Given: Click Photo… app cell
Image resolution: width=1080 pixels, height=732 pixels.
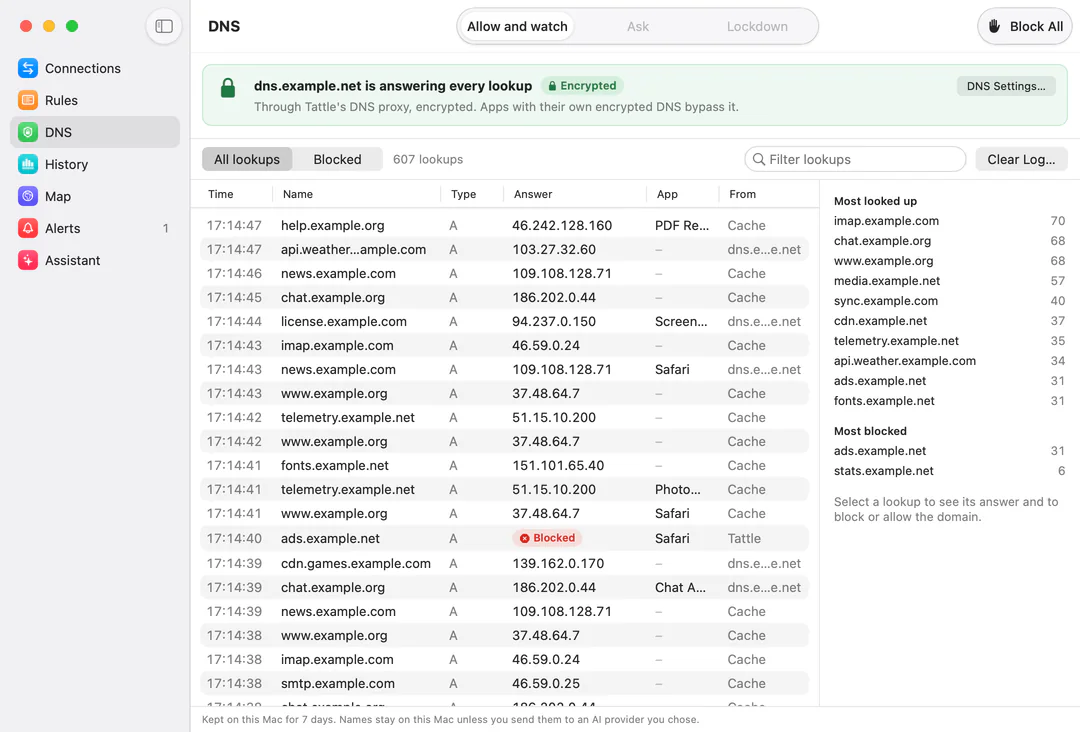Looking at the screenshot, I should [677, 490].
